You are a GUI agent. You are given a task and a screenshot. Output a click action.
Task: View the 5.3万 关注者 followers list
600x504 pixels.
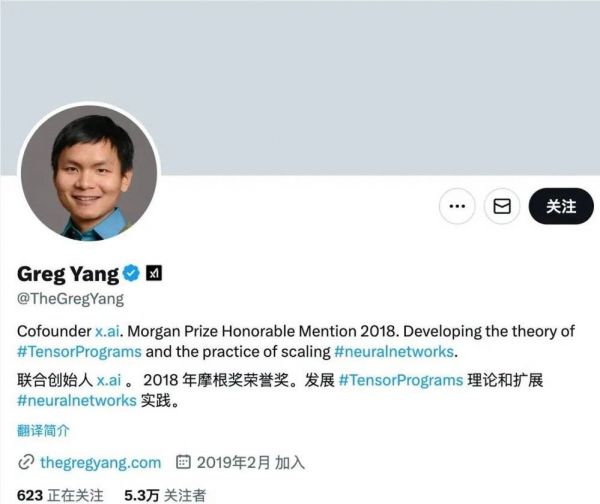[165, 495]
